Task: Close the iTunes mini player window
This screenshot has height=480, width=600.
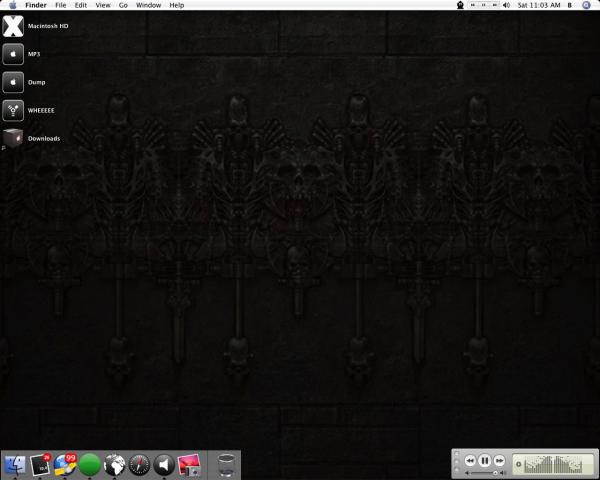Action: click(456, 454)
